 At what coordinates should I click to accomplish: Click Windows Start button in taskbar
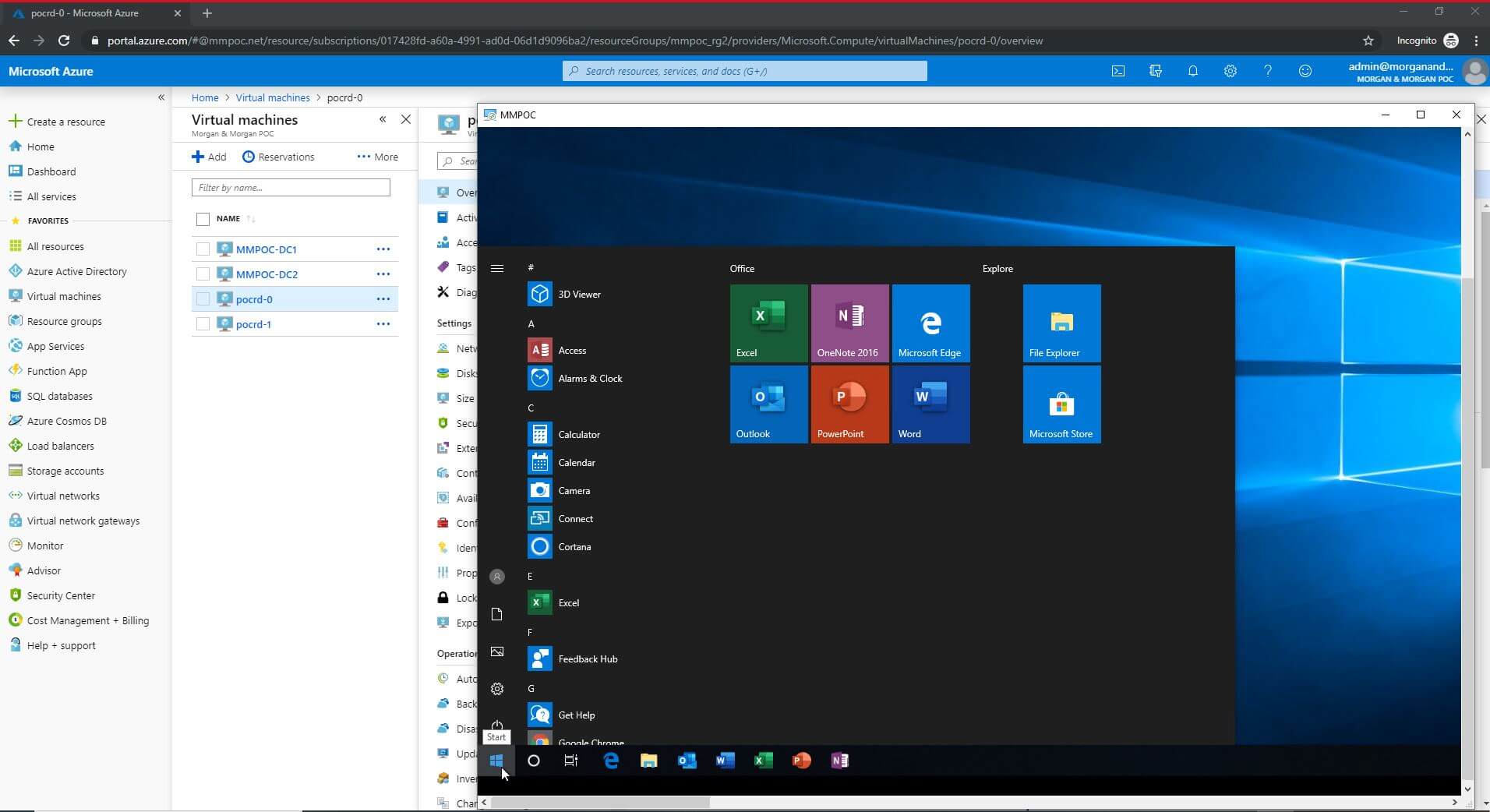[496, 761]
